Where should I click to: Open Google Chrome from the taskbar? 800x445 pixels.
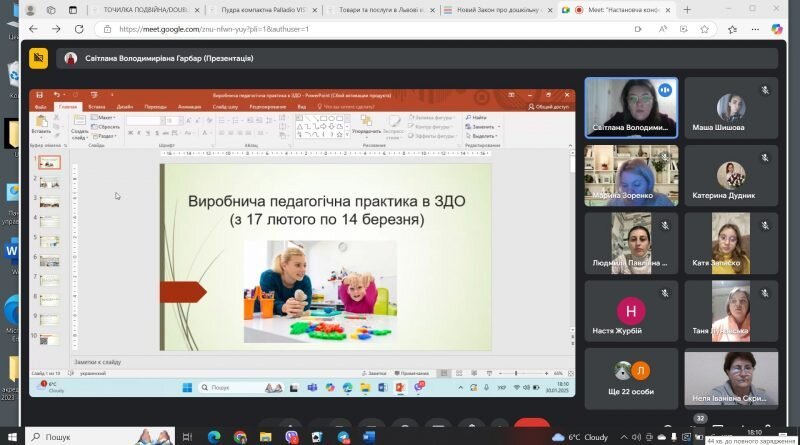pos(240,437)
